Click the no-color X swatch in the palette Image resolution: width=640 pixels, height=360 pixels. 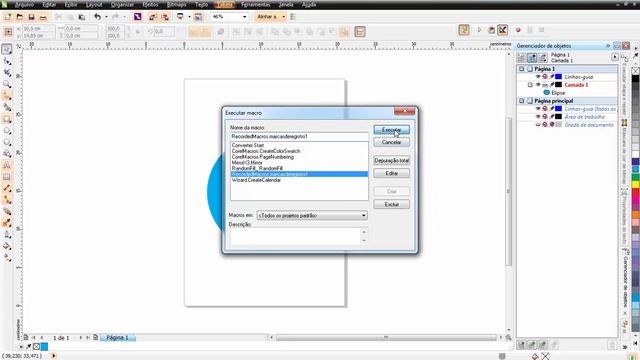pyautogui.click(x=636, y=71)
